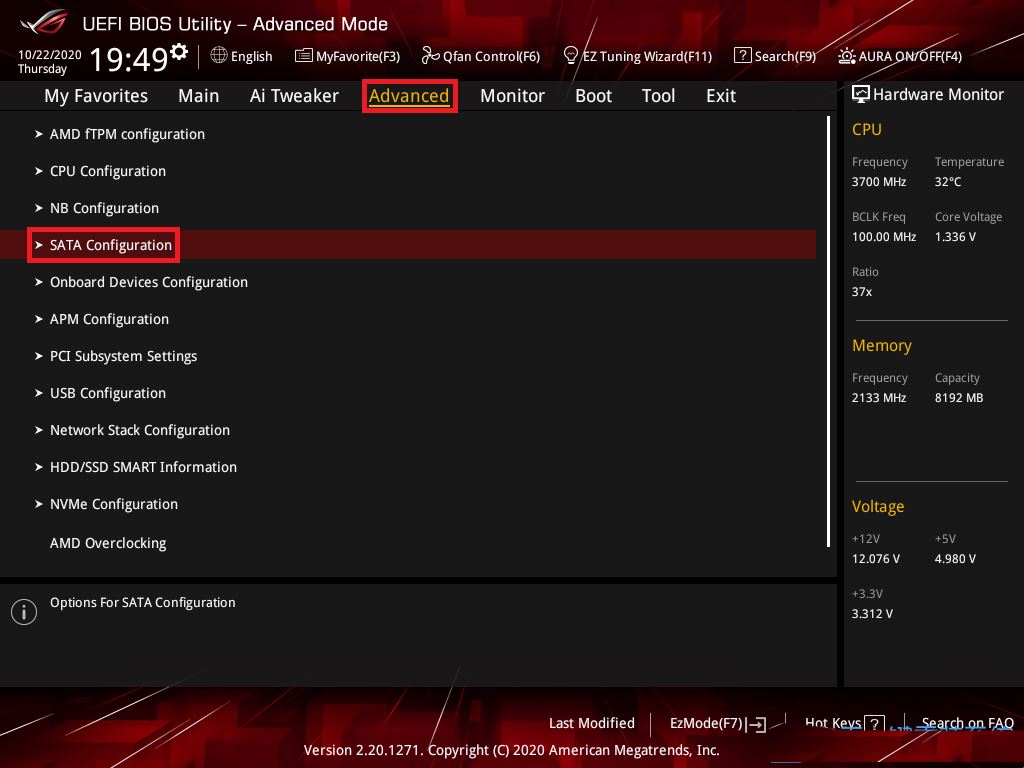This screenshot has width=1024, height=768.
Task: Open AMD fTPM configuration entry
Action: [x=127, y=134]
